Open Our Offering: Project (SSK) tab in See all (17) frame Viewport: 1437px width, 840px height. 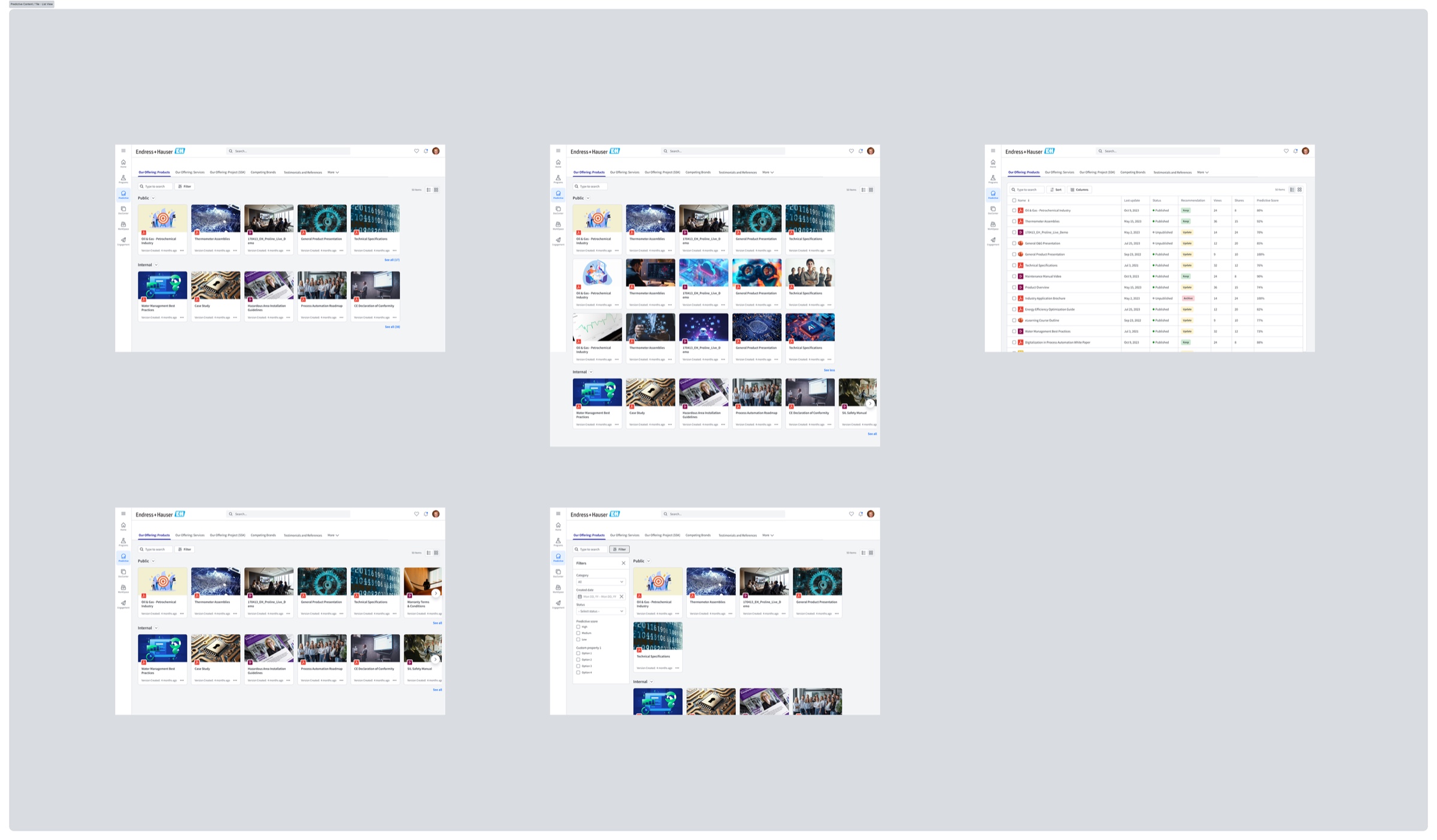click(x=228, y=172)
